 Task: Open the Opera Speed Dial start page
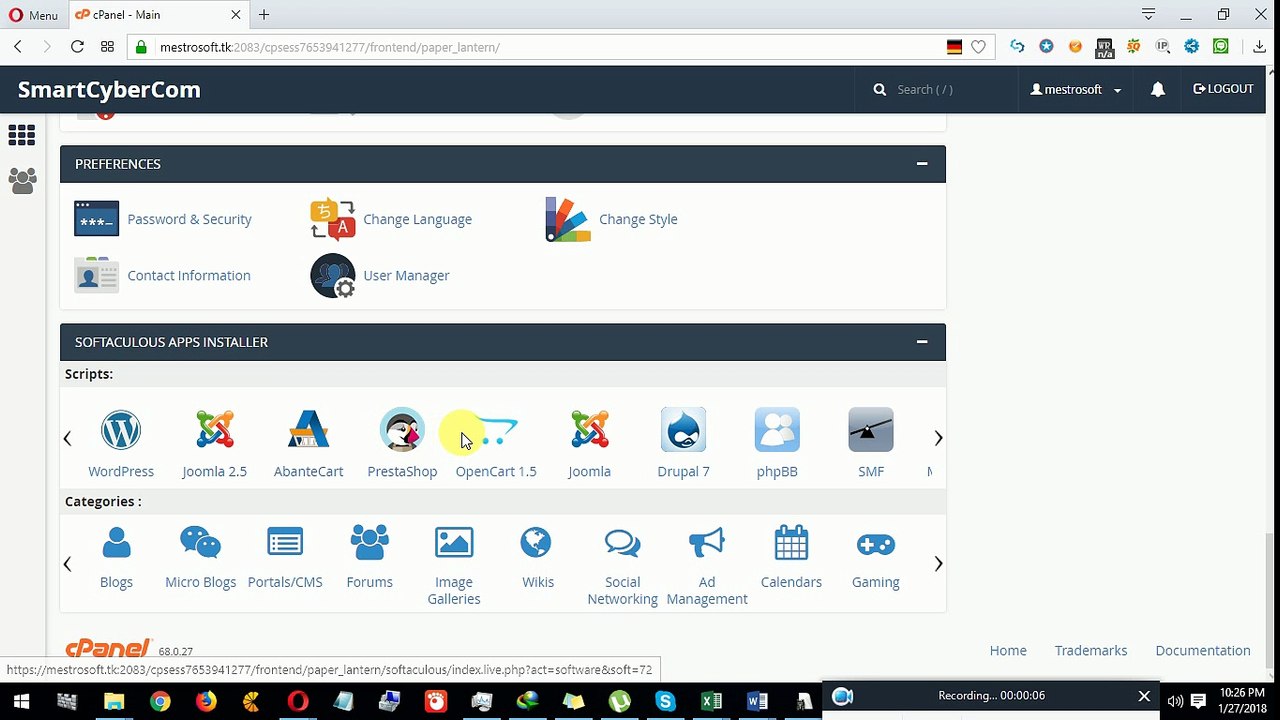pos(107,47)
